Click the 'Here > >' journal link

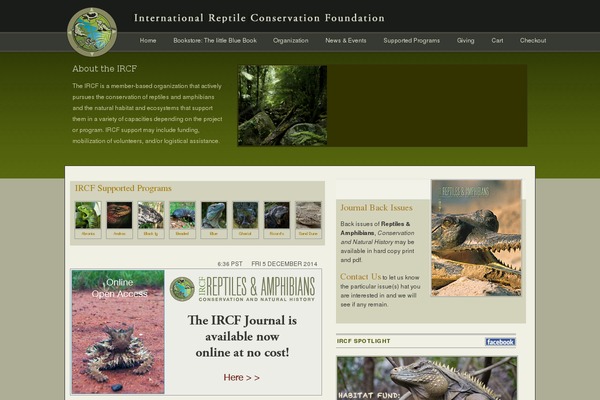(241, 378)
